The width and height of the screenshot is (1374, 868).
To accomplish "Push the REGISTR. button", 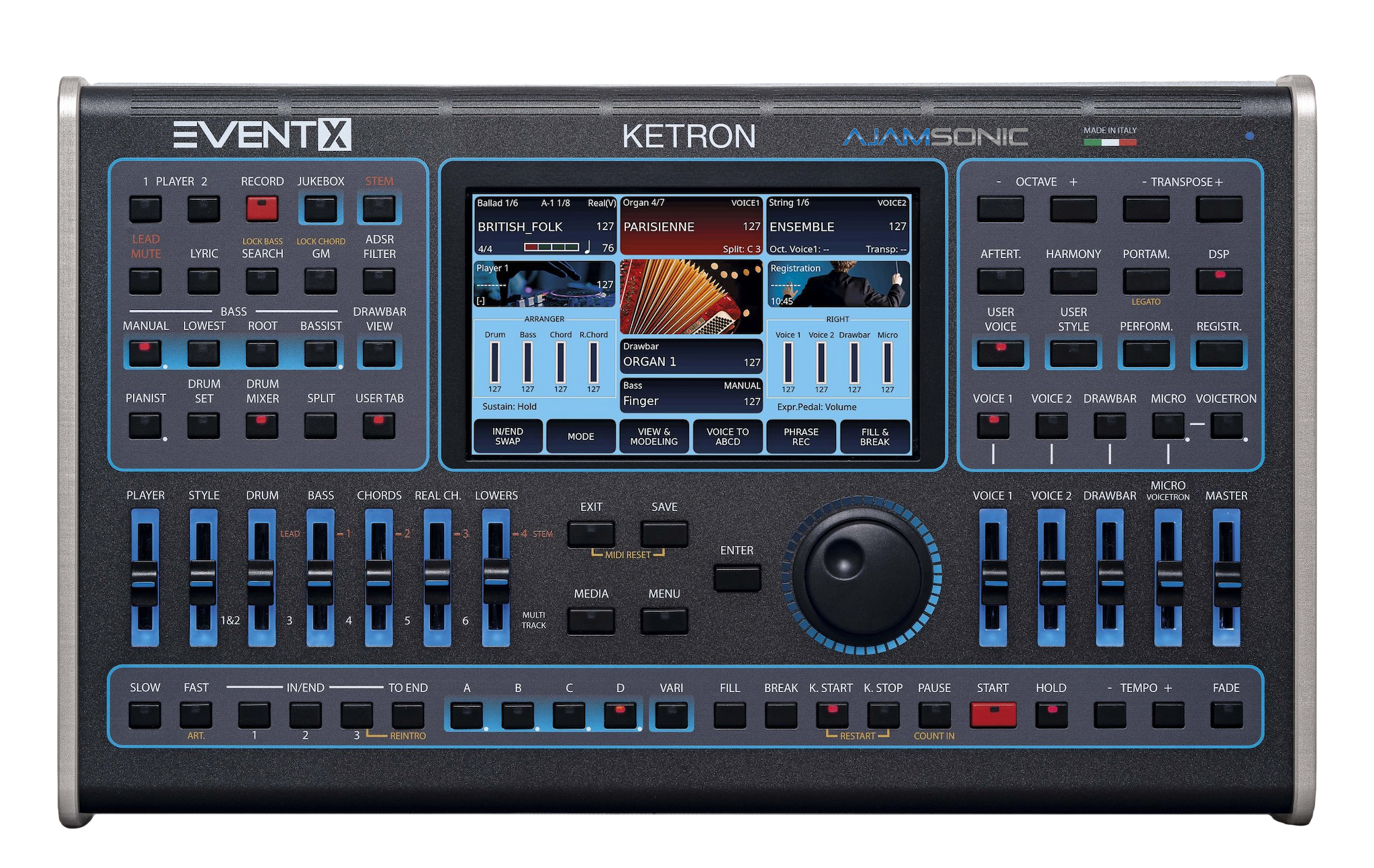I will [x=1219, y=354].
